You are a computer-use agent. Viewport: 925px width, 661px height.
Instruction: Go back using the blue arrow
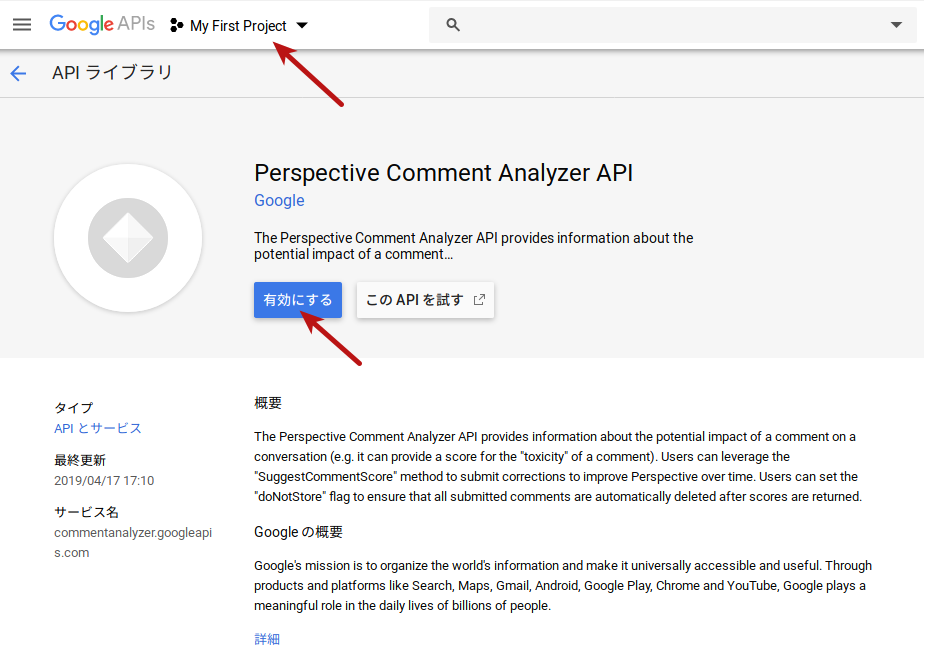coord(18,73)
